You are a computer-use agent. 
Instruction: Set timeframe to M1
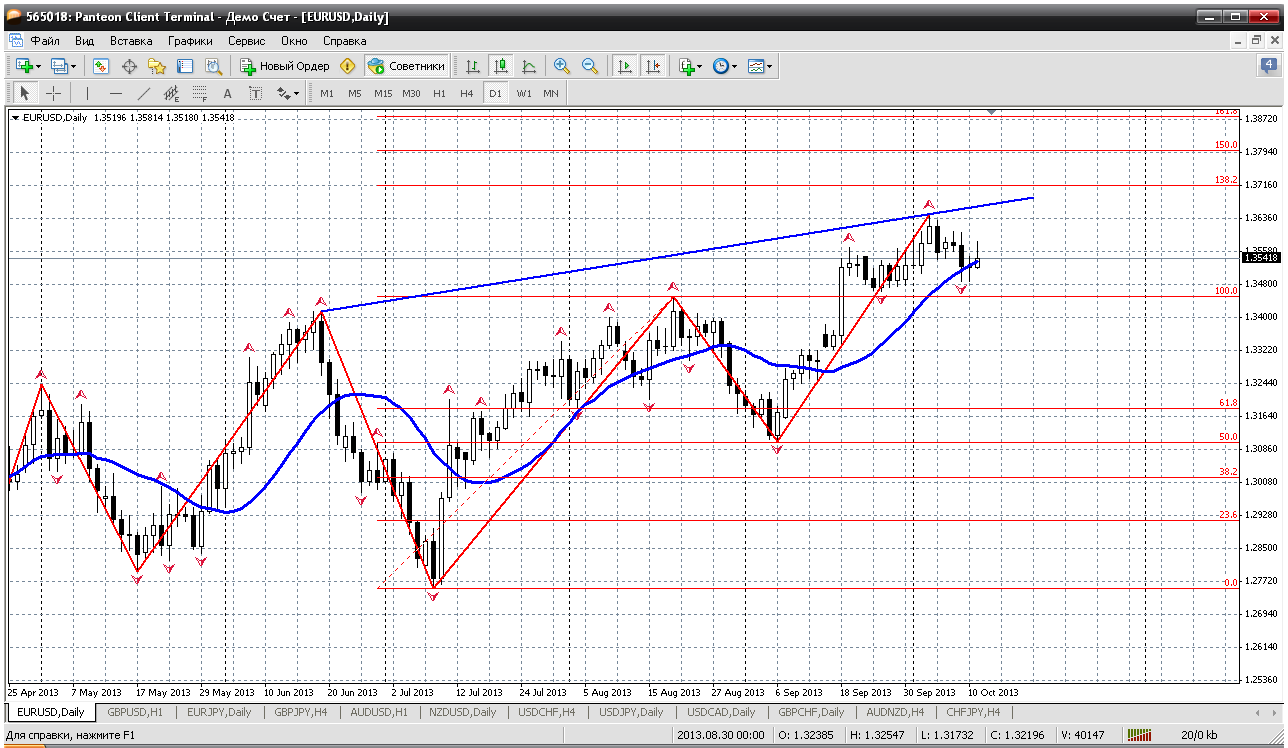(327, 93)
